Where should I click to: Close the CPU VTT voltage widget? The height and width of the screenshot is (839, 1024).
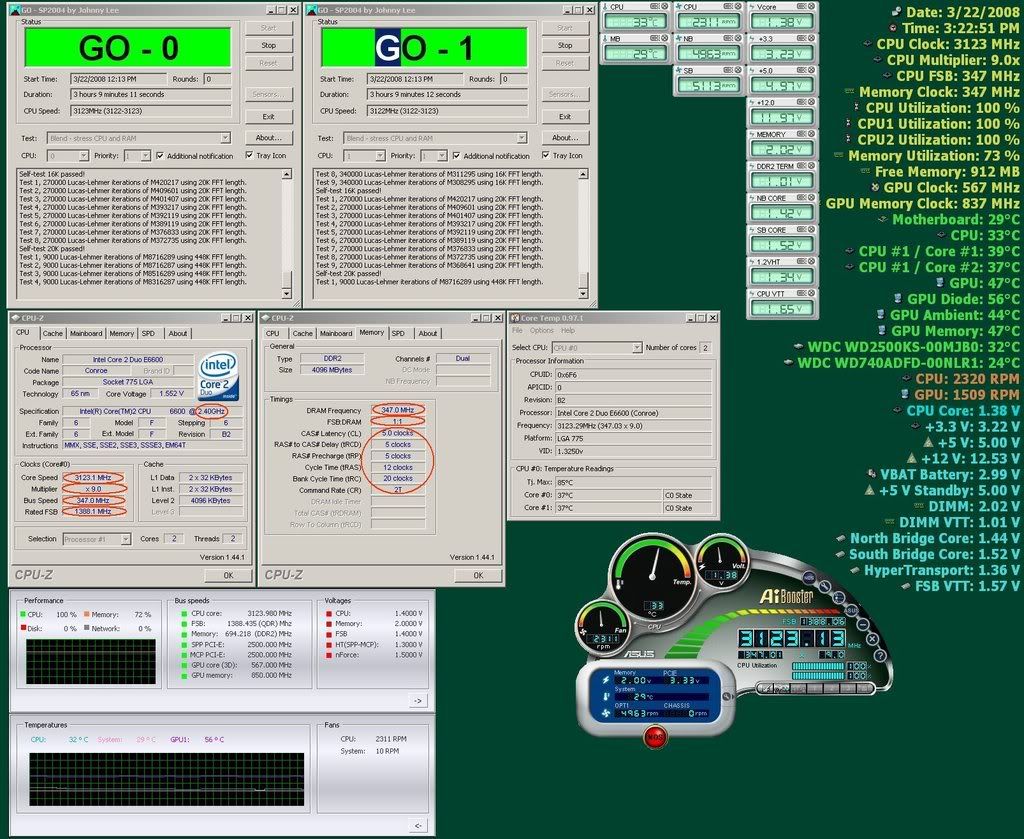(x=811, y=294)
